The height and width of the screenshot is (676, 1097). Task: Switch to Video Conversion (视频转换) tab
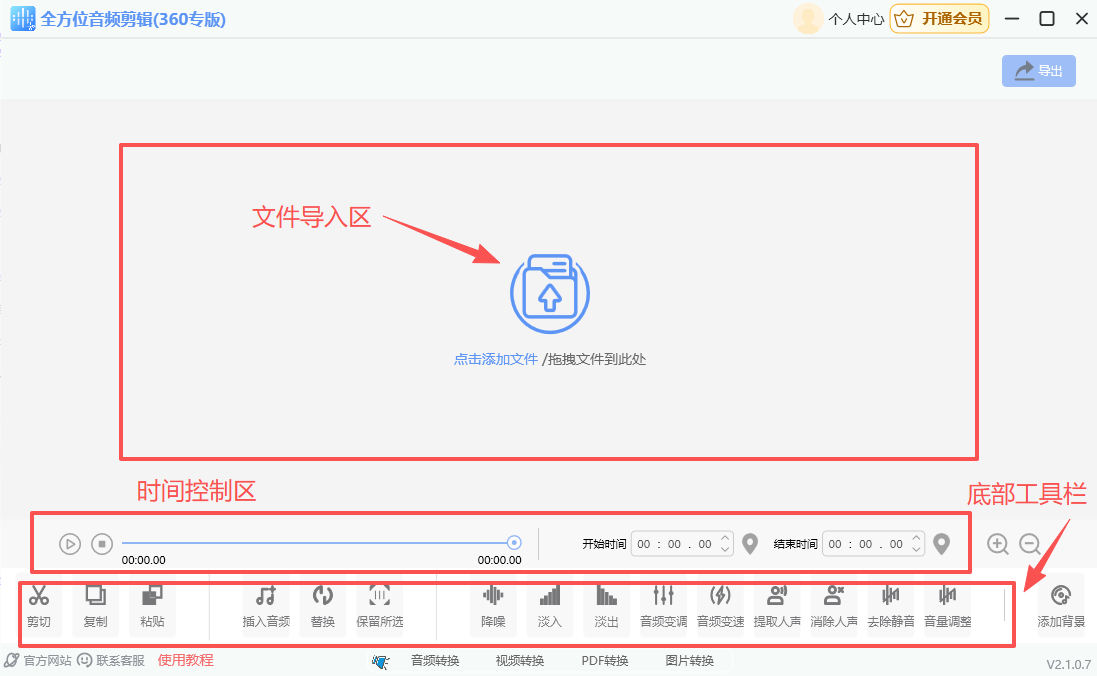[x=520, y=660]
